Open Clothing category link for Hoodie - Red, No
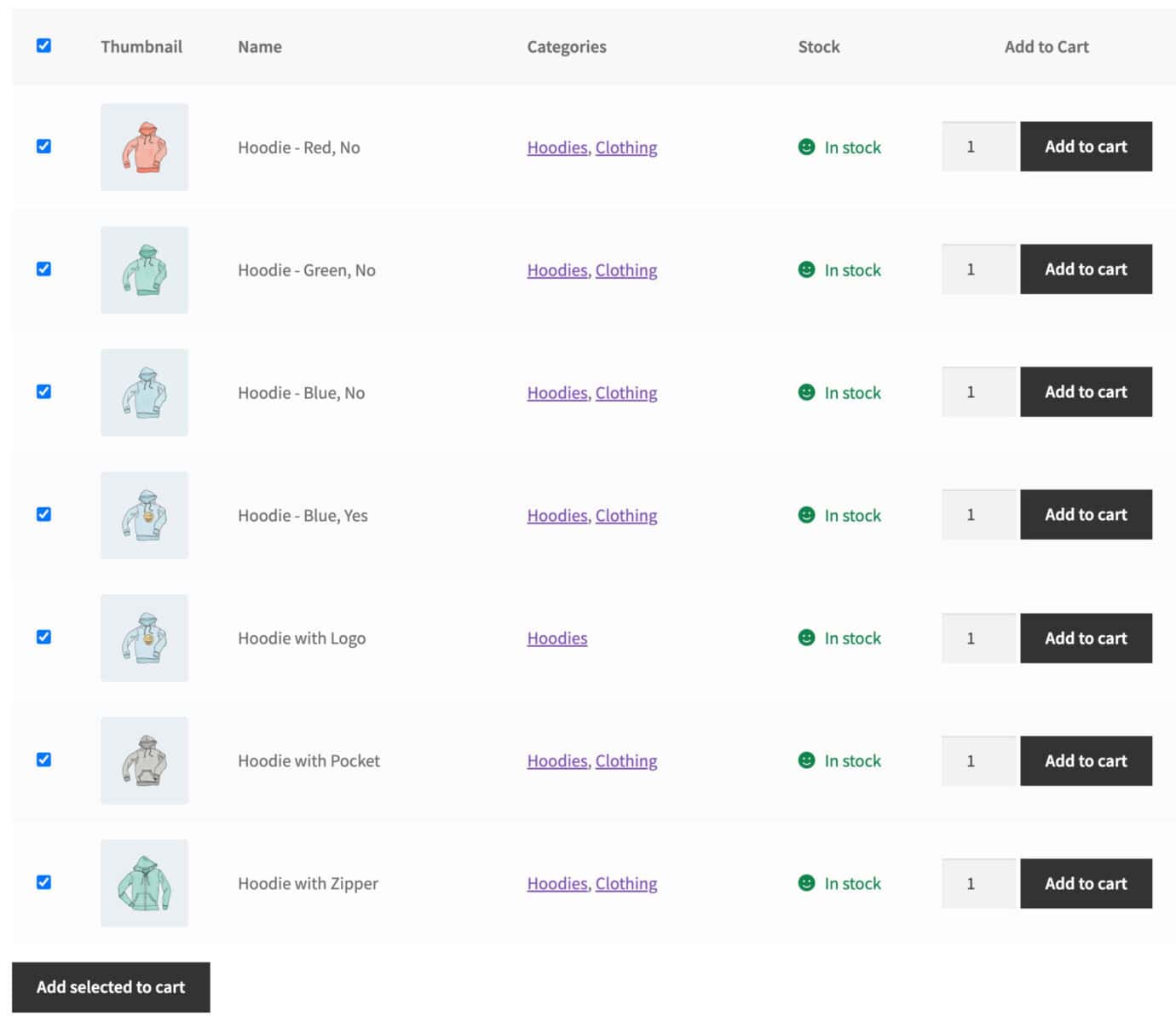This screenshot has width=1176, height=1023. pyautogui.click(x=626, y=147)
